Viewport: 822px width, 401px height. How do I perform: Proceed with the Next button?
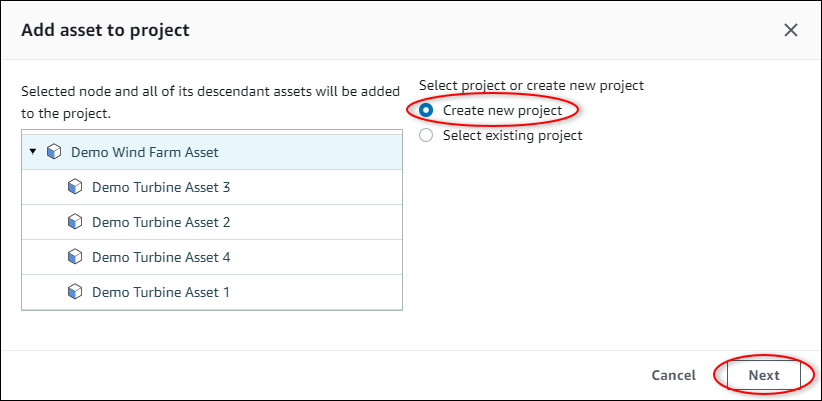tap(764, 375)
